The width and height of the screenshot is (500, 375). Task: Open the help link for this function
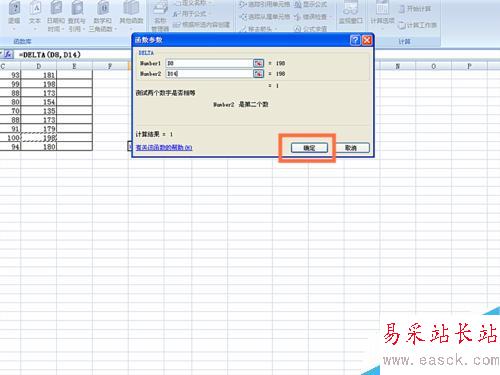tap(164, 147)
